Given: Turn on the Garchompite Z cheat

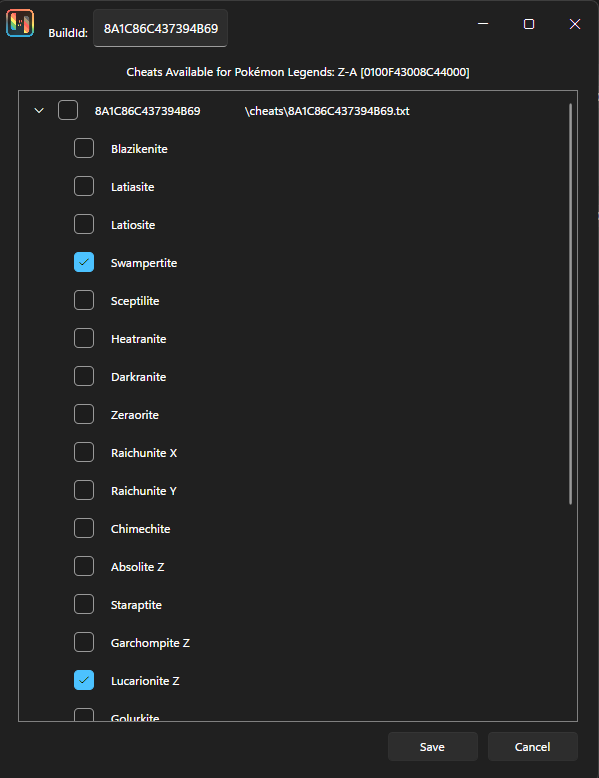Looking at the screenshot, I should pyautogui.click(x=84, y=642).
